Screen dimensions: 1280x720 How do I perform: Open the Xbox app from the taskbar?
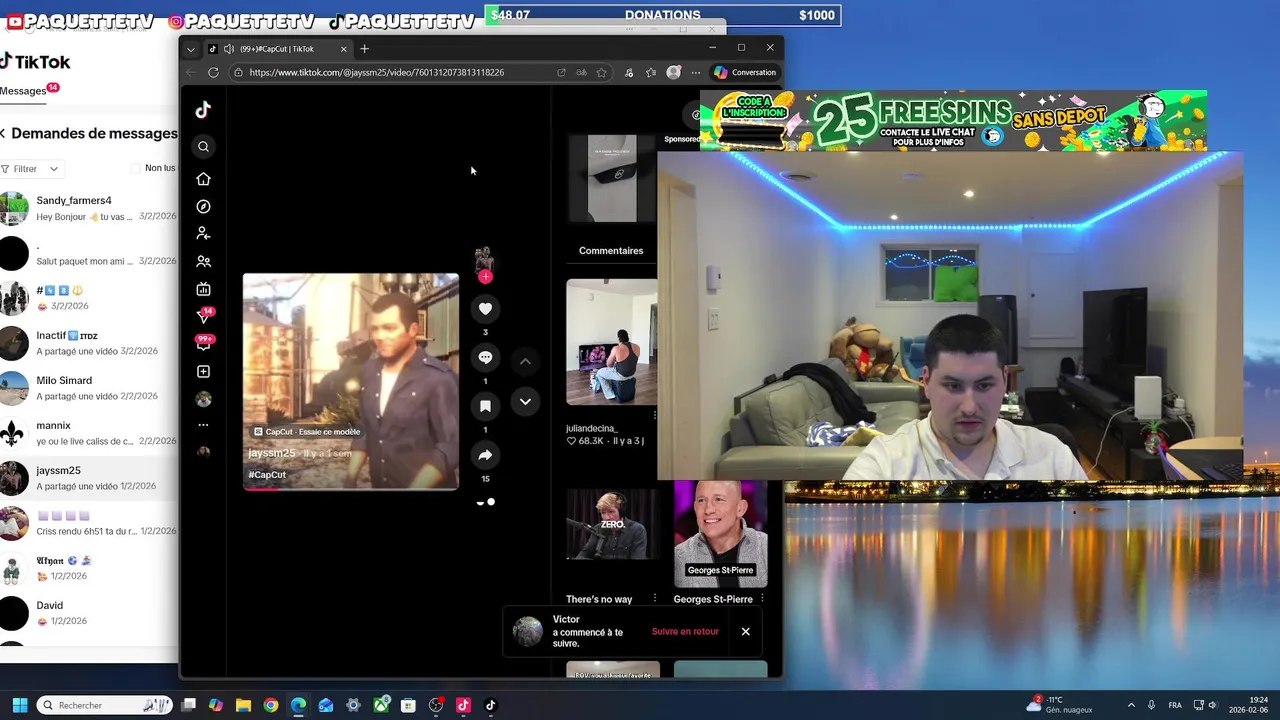point(381,705)
